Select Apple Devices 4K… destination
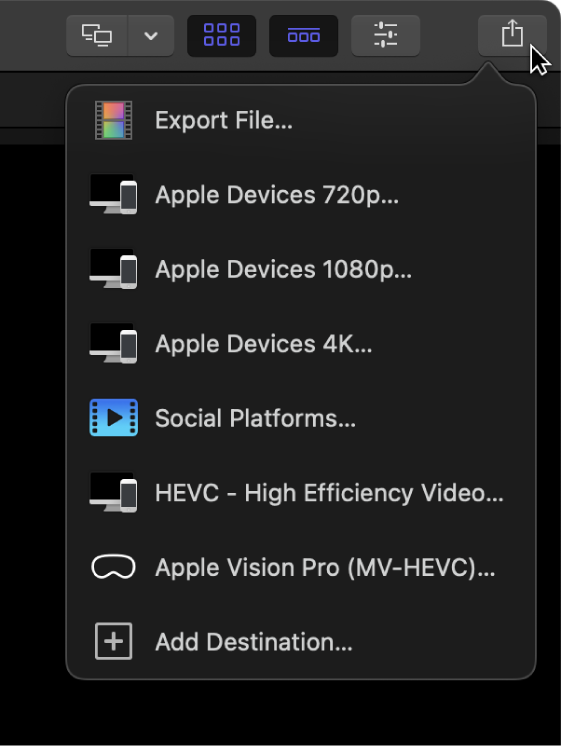Viewport: 562px width, 748px height. click(x=301, y=343)
